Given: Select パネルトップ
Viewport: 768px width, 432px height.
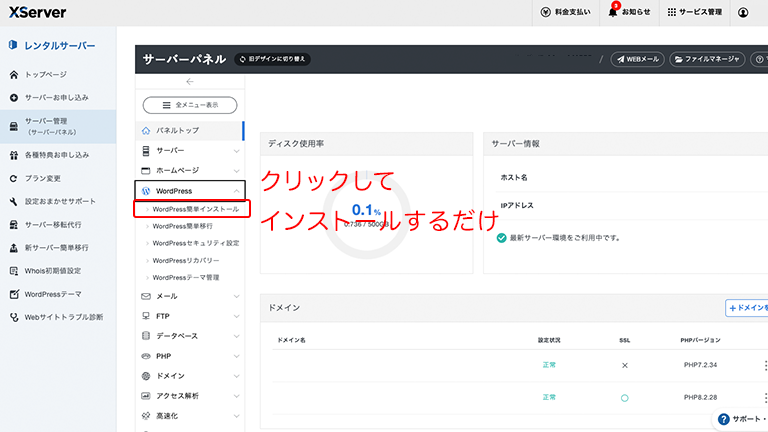Looking at the screenshot, I should coord(190,131).
